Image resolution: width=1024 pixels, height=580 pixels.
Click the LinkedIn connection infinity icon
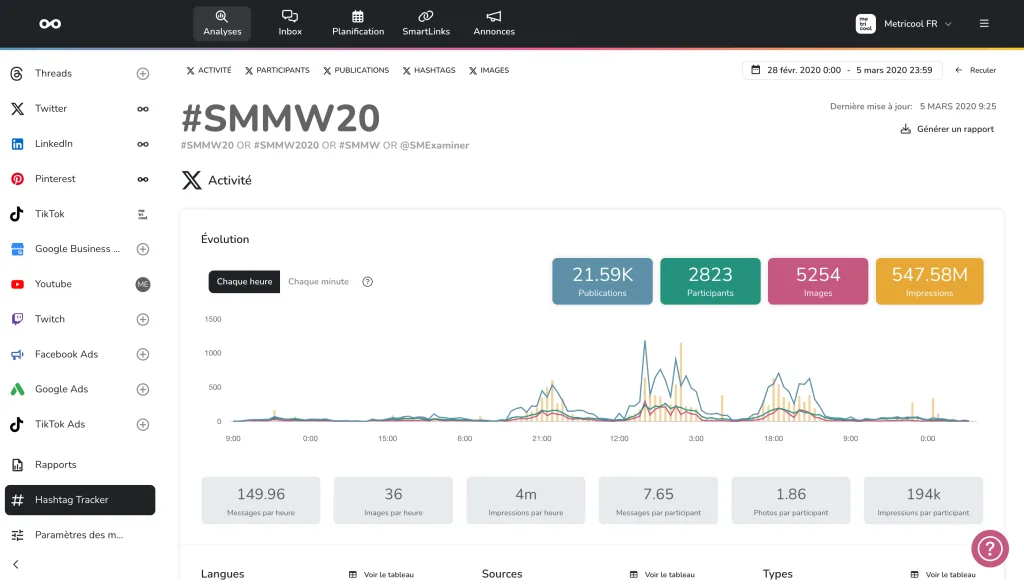[x=143, y=144]
